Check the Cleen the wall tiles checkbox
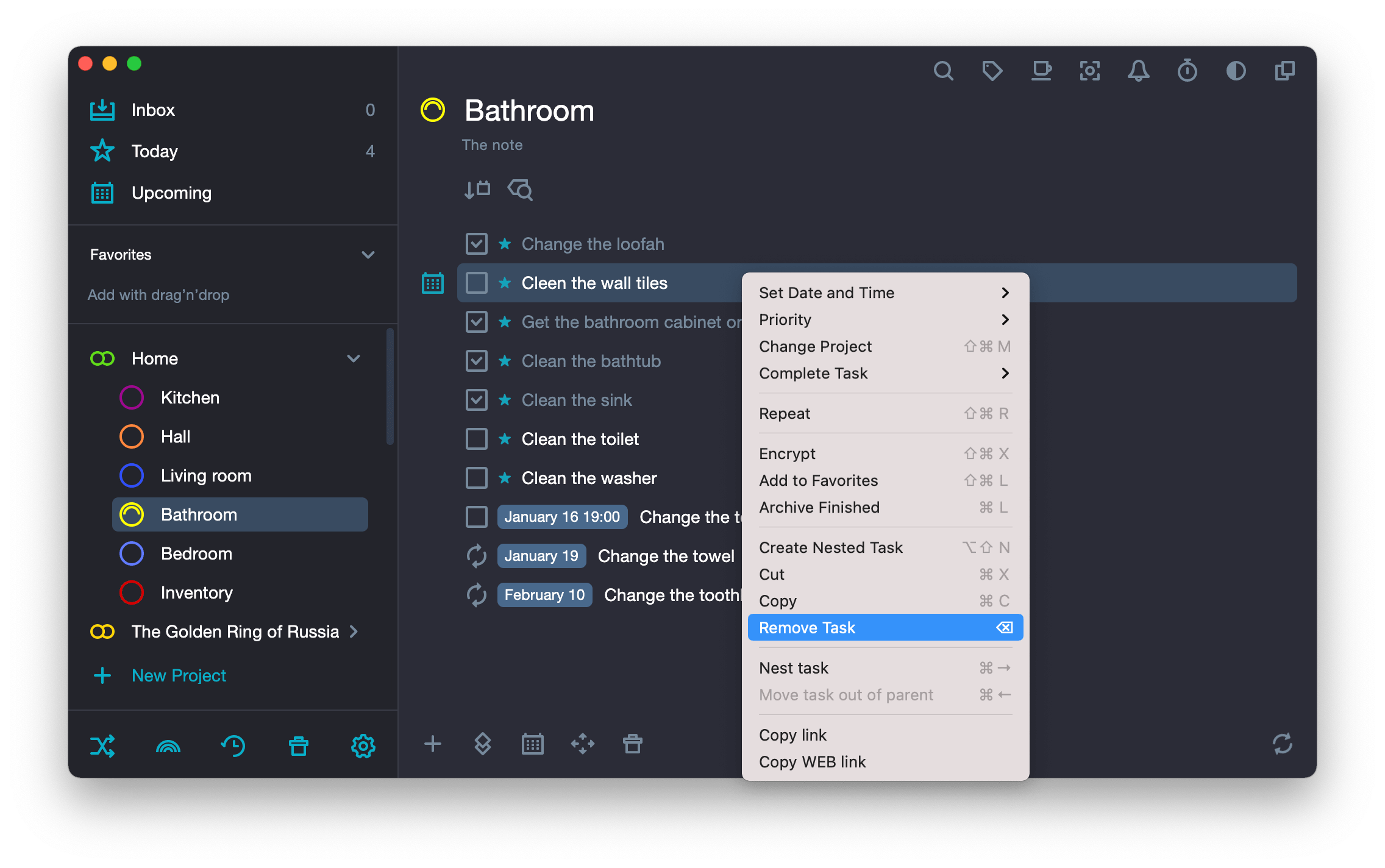 (477, 283)
